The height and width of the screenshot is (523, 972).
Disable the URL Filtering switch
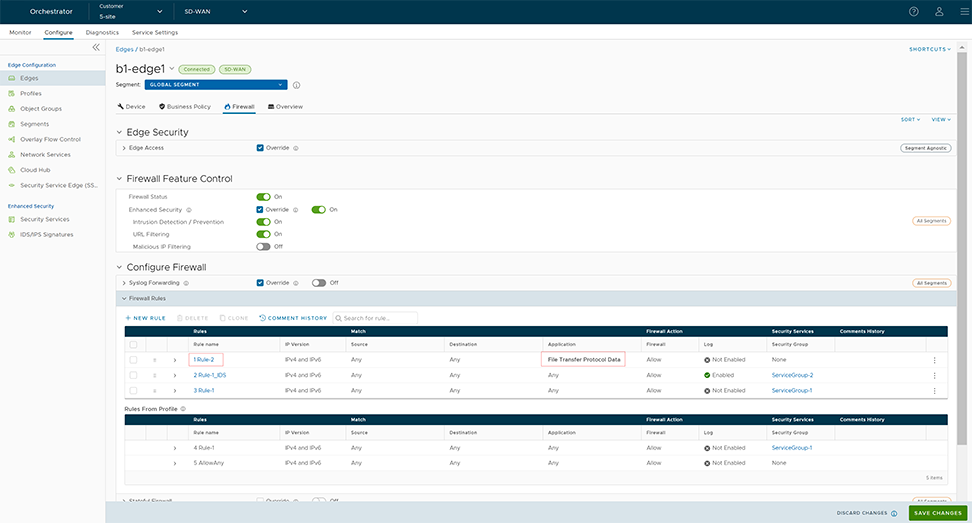pyautogui.click(x=264, y=234)
